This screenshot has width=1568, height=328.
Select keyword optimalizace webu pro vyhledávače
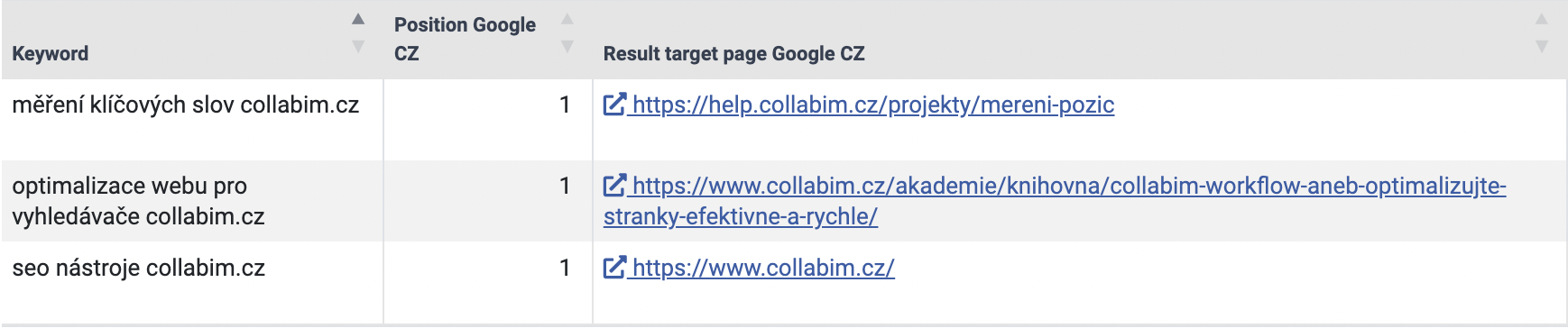pyautogui.click(x=138, y=201)
